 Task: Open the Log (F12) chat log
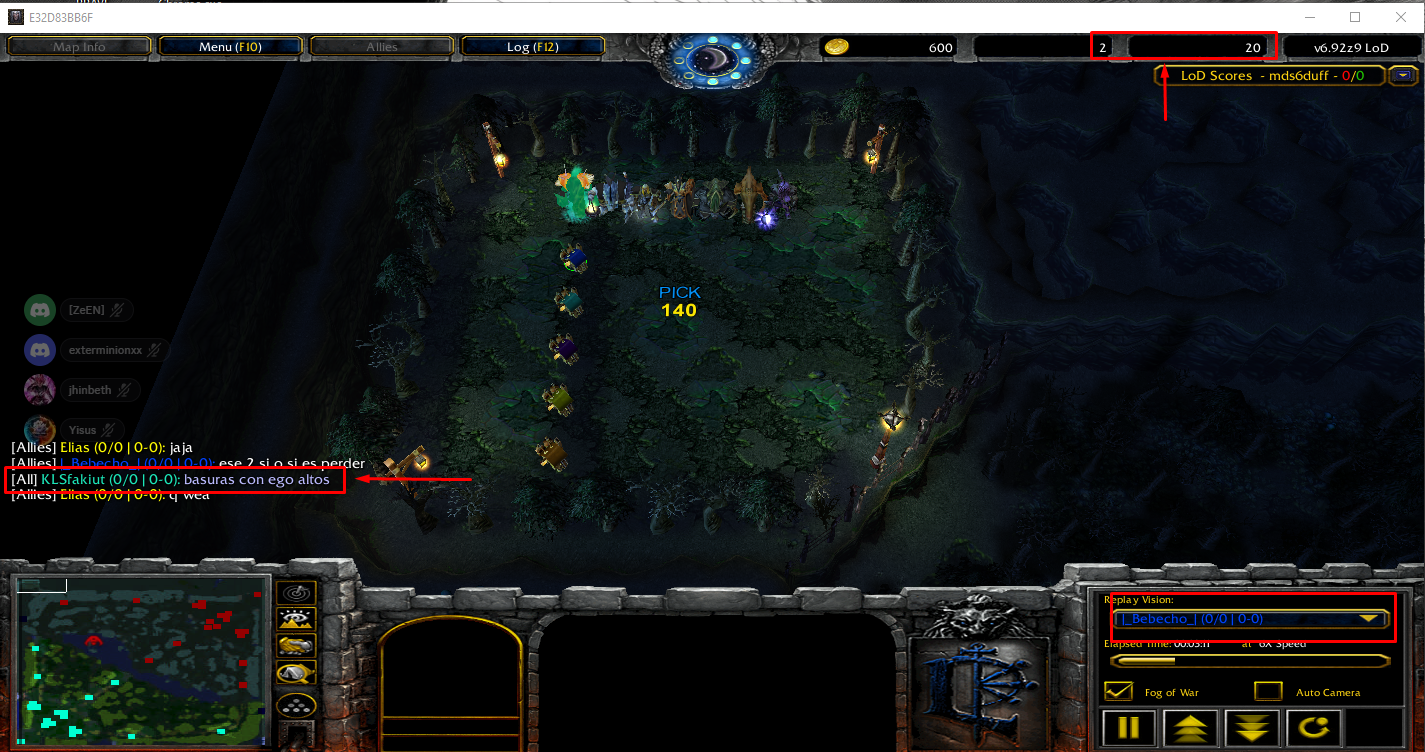(x=532, y=46)
